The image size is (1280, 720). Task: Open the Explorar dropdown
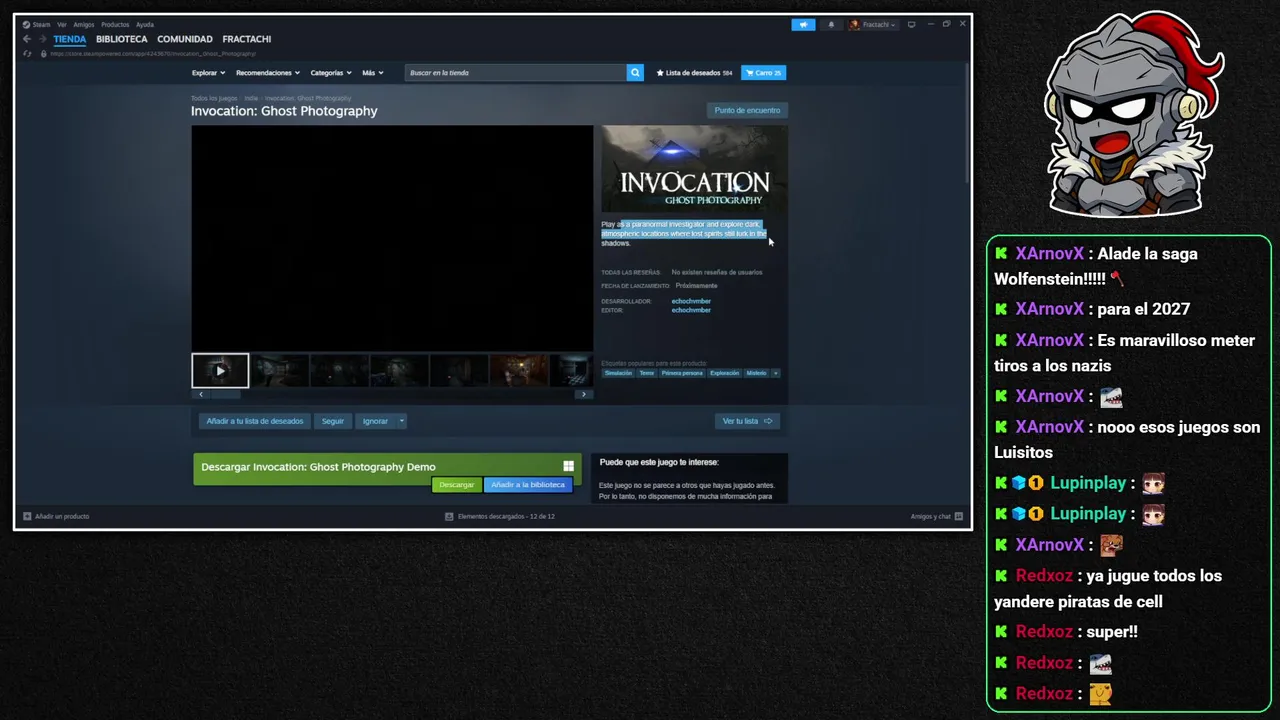click(x=208, y=72)
